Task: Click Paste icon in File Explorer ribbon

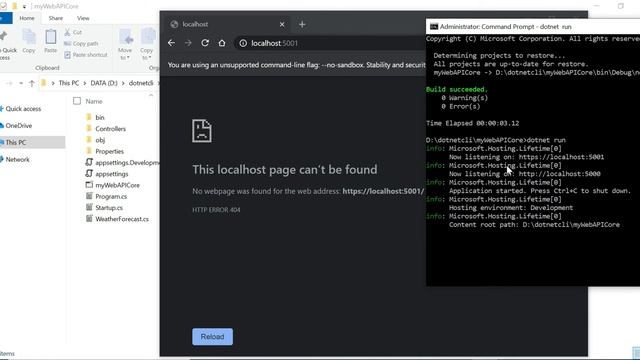Action: (x=51, y=41)
